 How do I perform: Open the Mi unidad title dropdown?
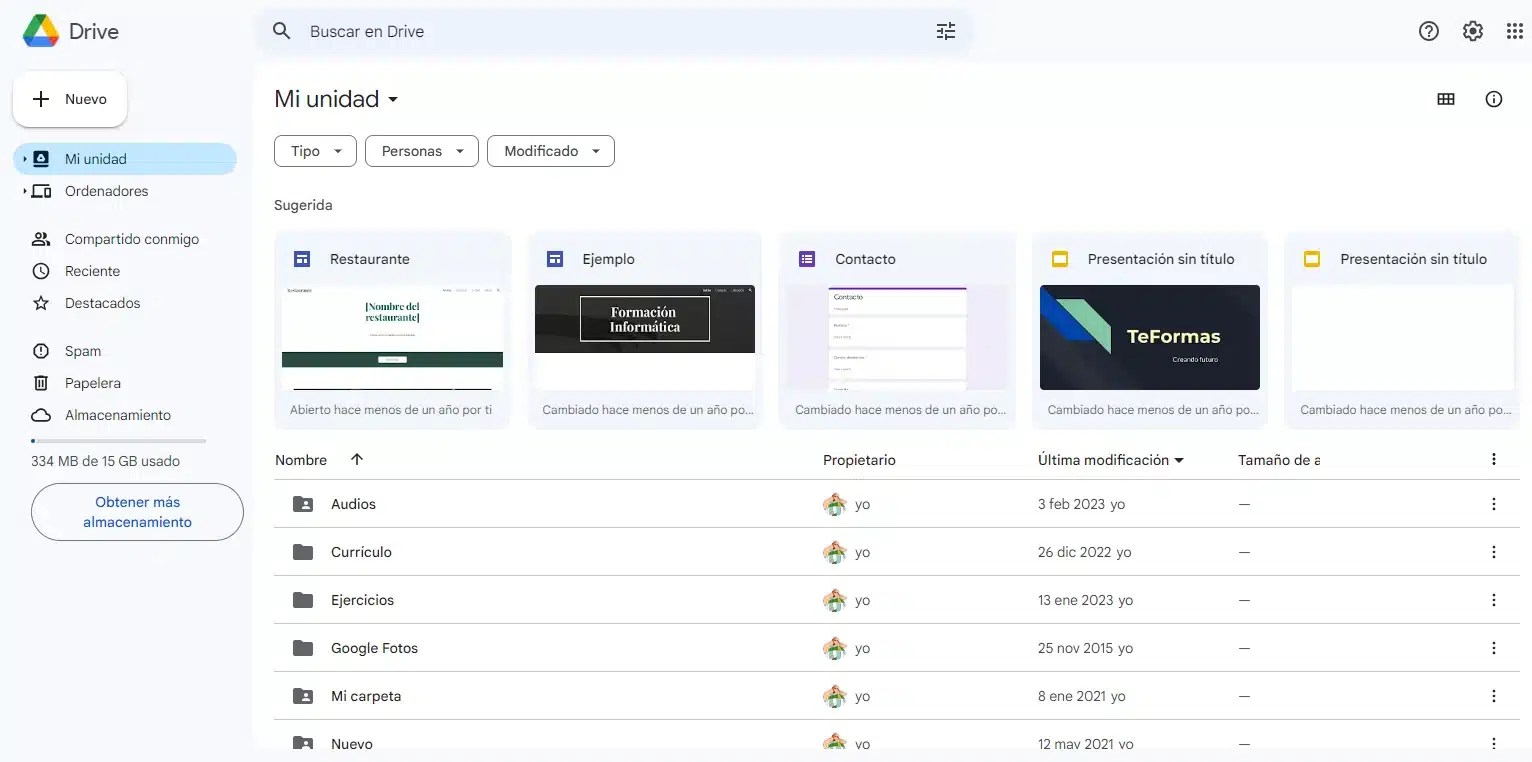point(337,99)
